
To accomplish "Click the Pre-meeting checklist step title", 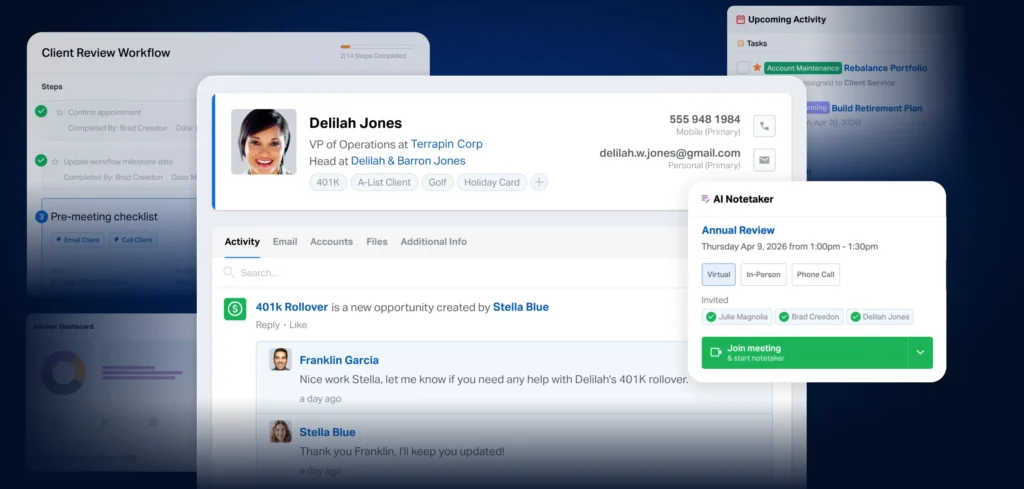I will (x=104, y=217).
